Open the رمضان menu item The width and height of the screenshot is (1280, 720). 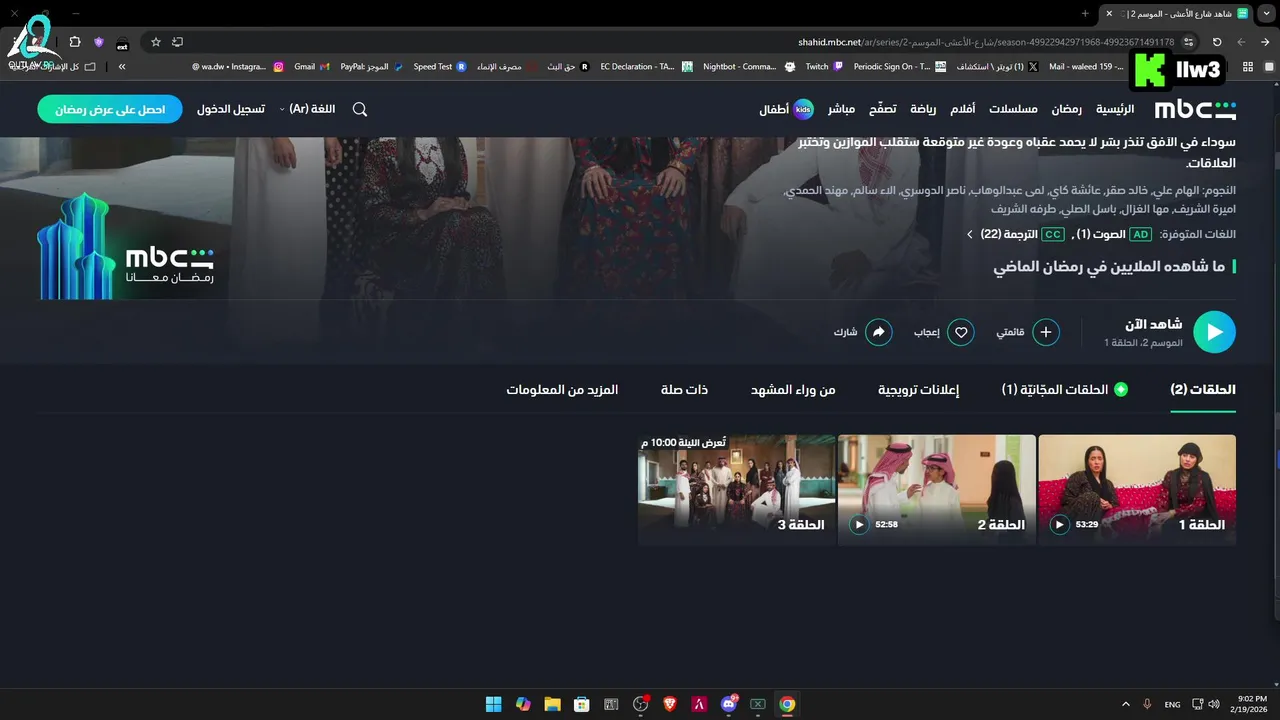click(x=1065, y=109)
